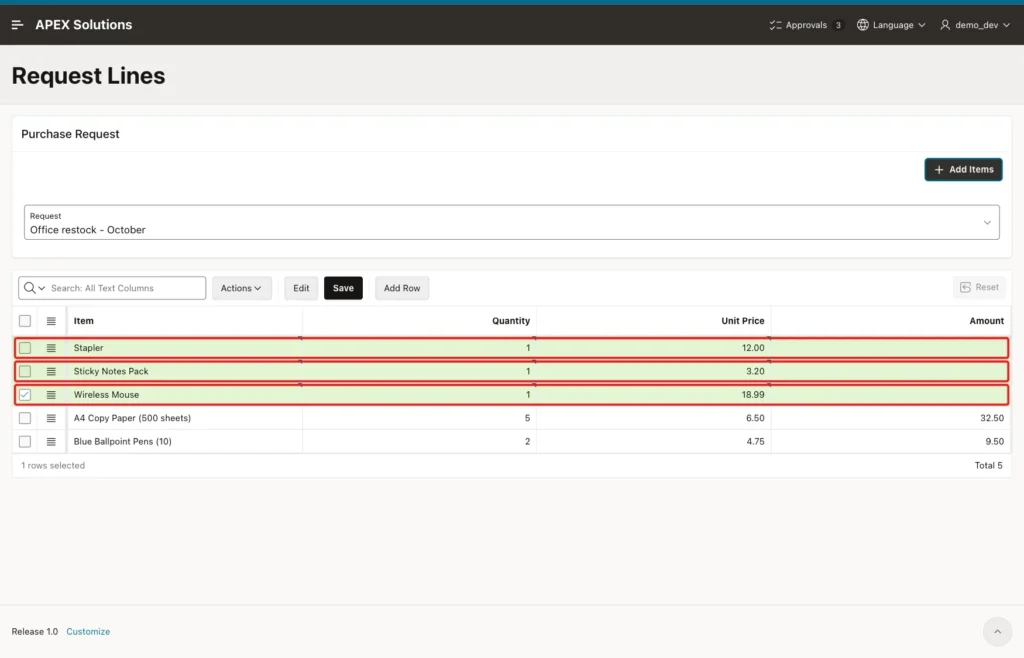This screenshot has height=658, width=1024.
Task: Select the Stapler row checkbox
Action: (25, 348)
